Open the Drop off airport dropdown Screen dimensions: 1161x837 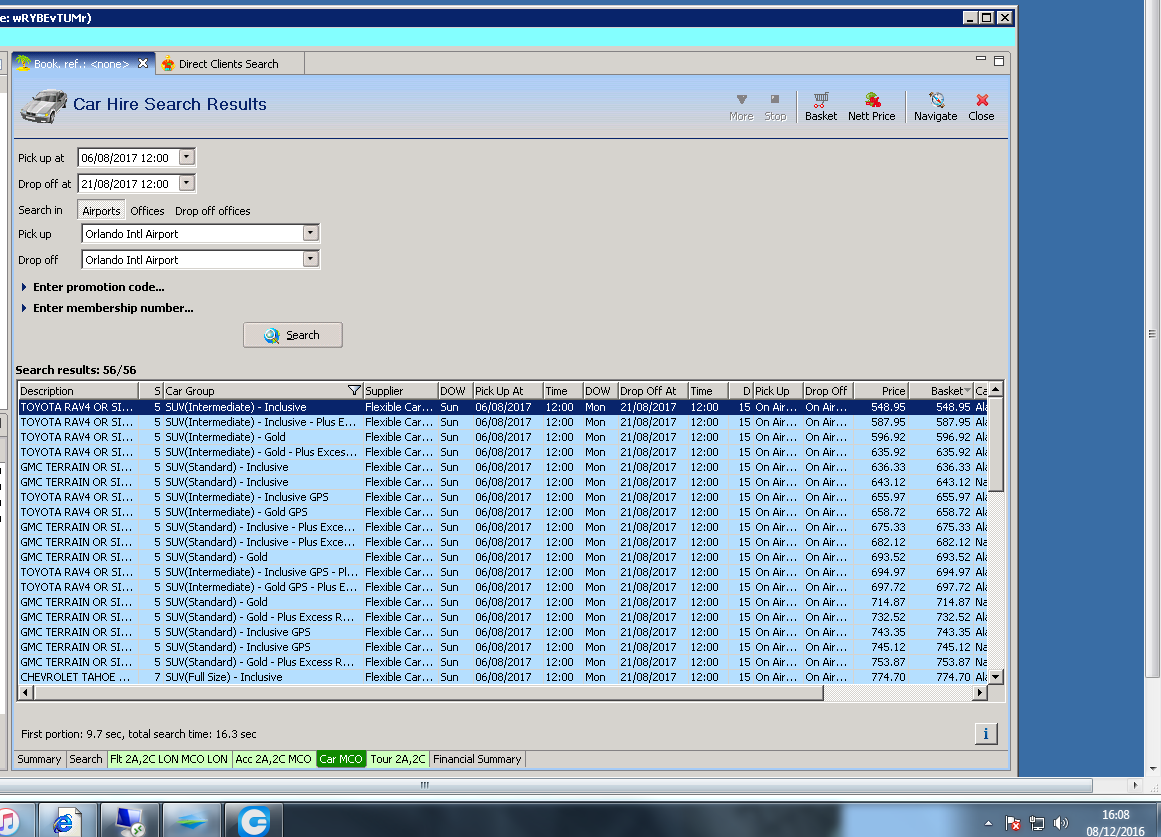point(310,259)
